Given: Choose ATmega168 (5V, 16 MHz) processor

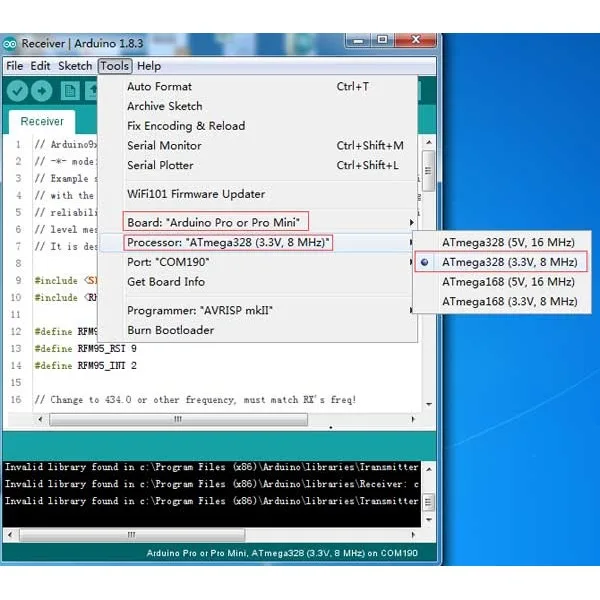Looking at the screenshot, I should coord(502,282).
